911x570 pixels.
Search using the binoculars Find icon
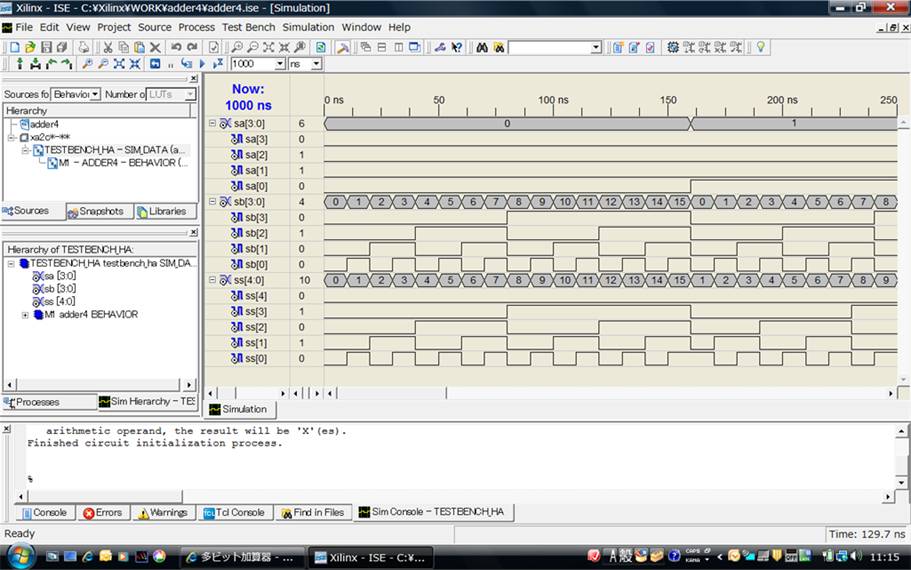pyautogui.click(x=482, y=48)
